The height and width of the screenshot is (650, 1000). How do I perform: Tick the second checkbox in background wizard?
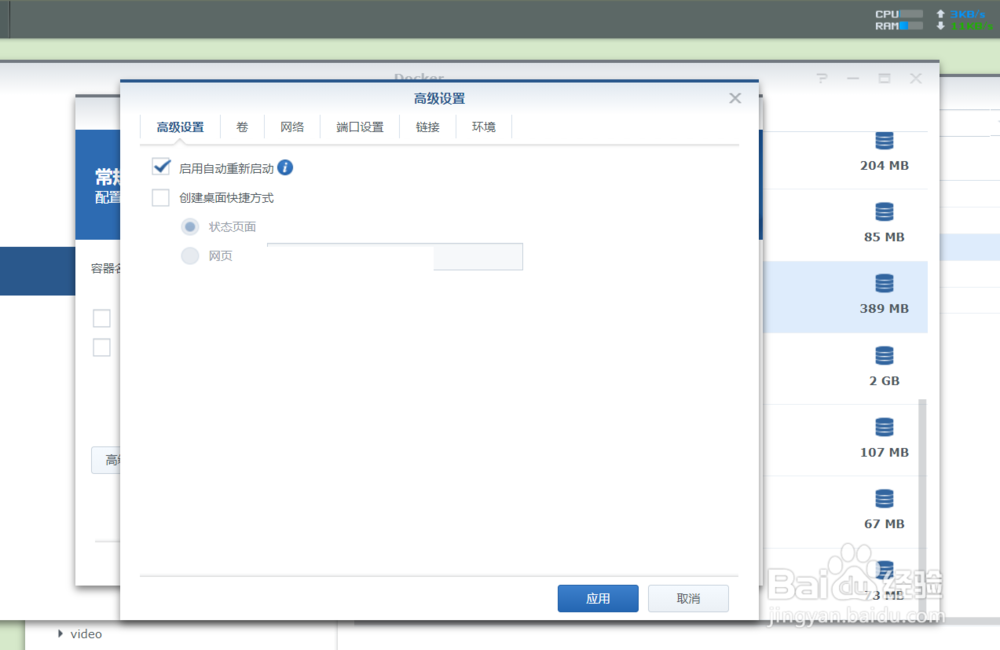pyautogui.click(x=101, y=347)
